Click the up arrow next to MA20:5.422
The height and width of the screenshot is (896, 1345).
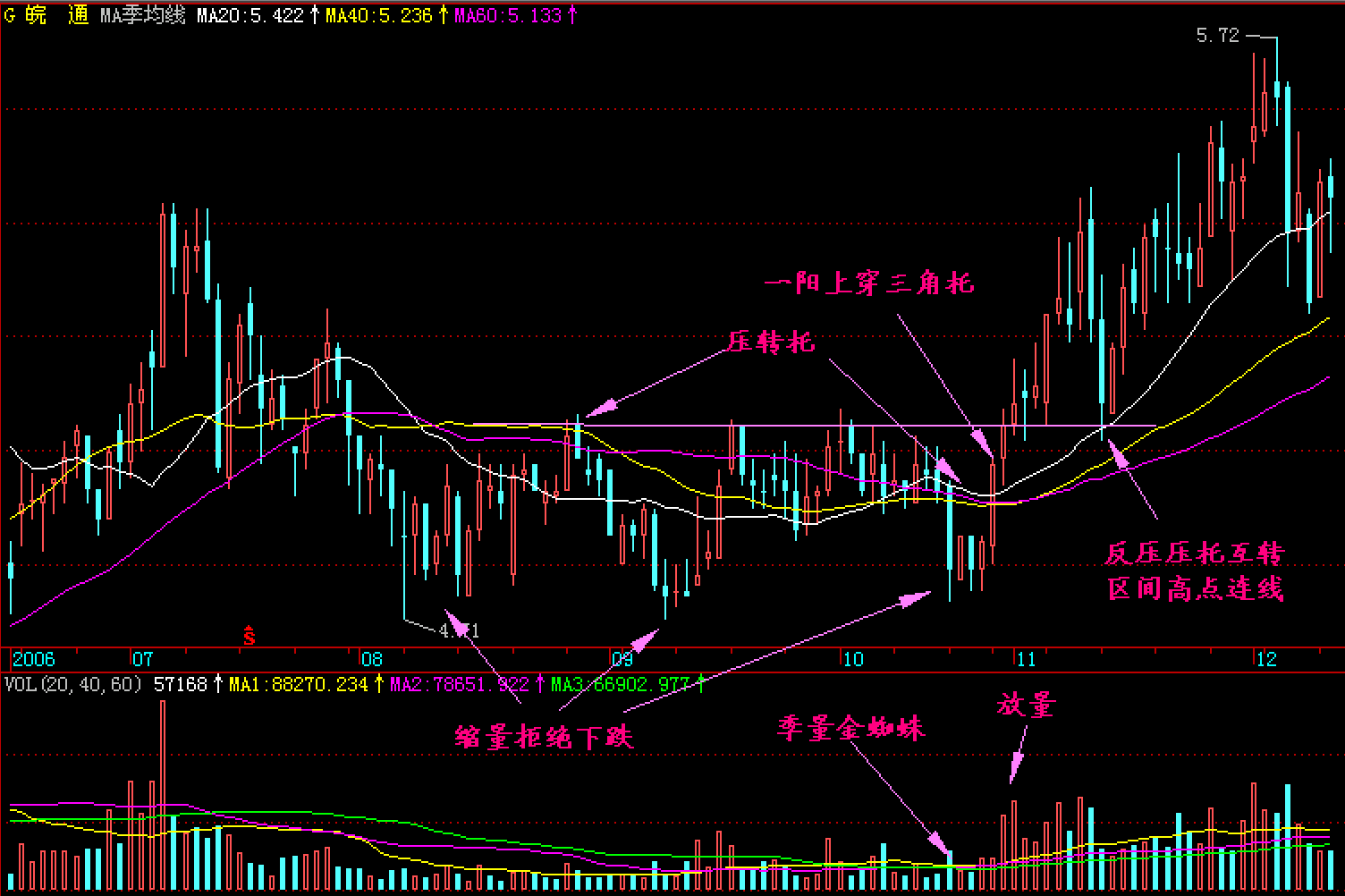coord(315,15)
